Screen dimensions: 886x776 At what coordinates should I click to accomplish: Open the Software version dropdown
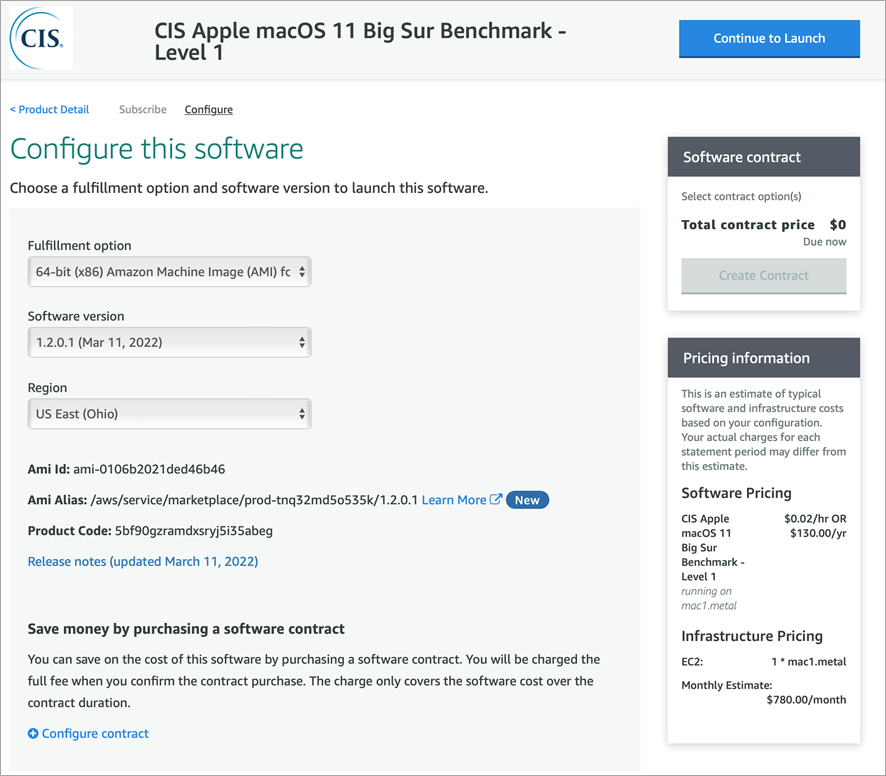[170, 343]
